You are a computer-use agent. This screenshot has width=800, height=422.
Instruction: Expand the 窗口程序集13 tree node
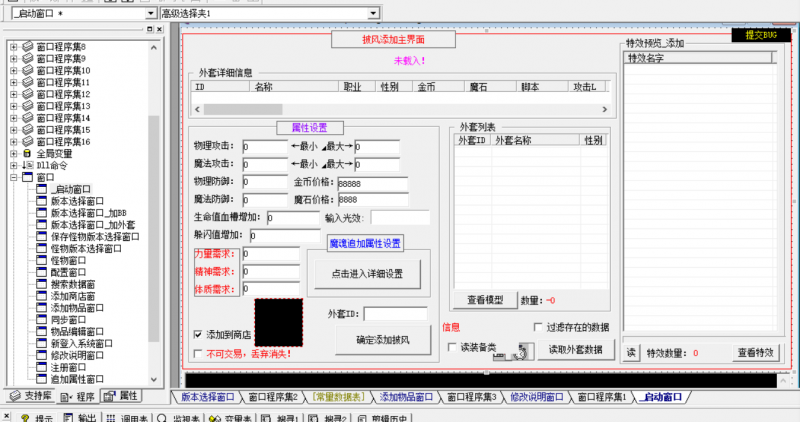pos(14,106)
